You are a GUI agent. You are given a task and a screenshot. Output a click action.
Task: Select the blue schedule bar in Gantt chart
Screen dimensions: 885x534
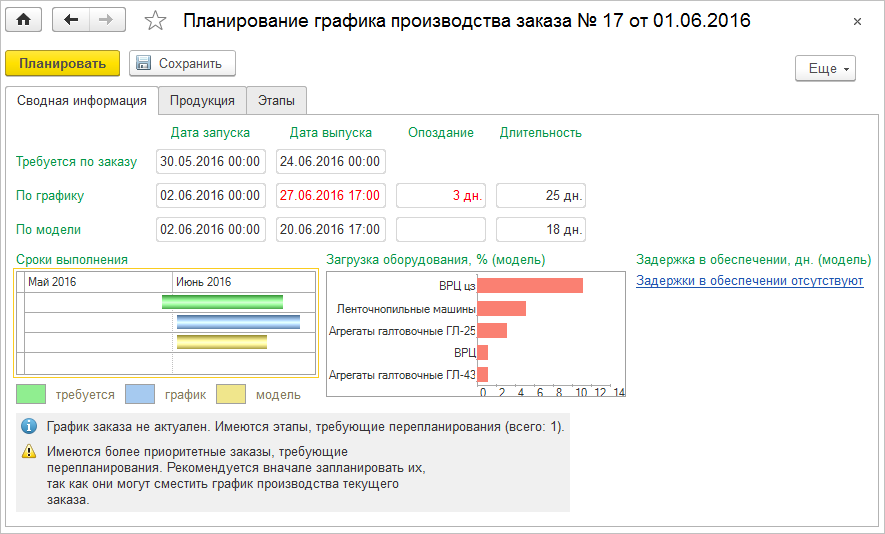[x=238, y=322]
